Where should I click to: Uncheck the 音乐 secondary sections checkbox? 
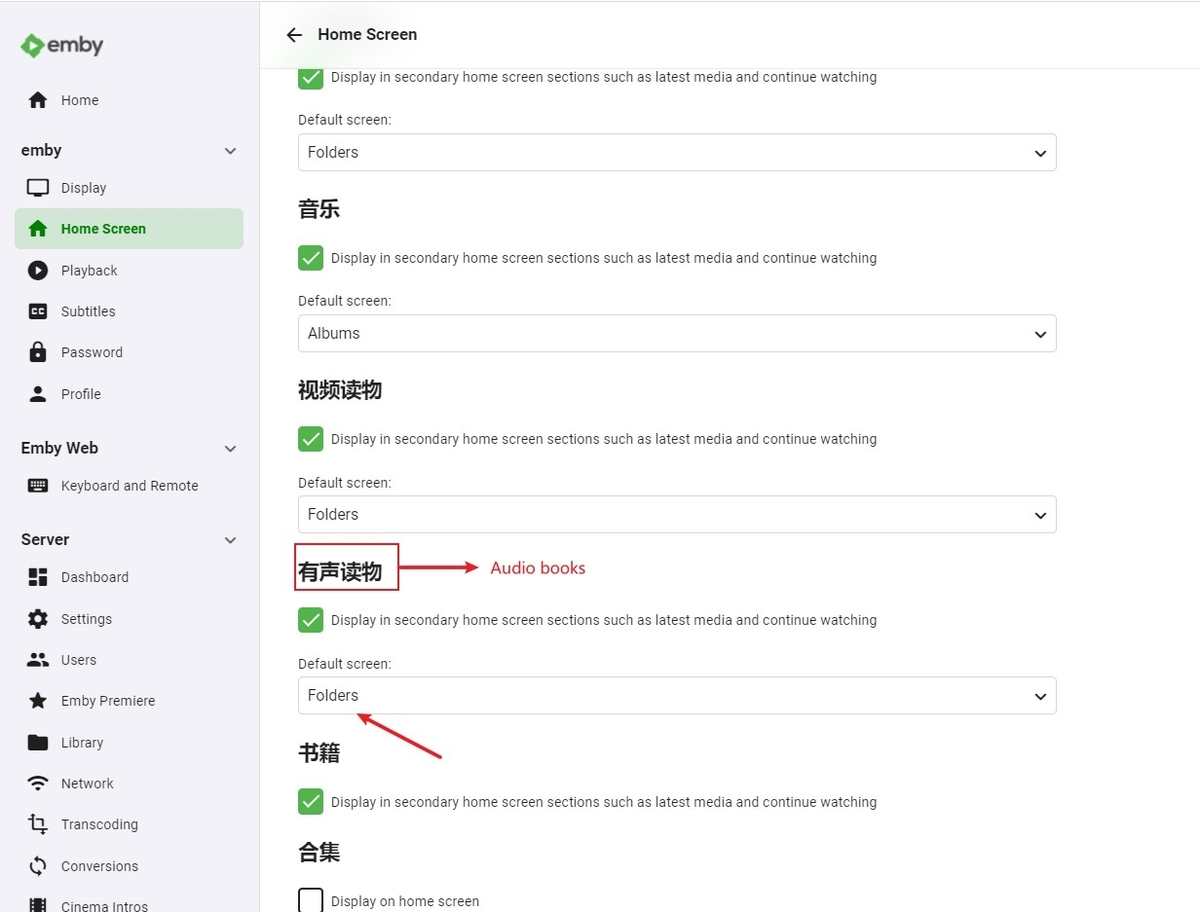click(x=311, y=258)
